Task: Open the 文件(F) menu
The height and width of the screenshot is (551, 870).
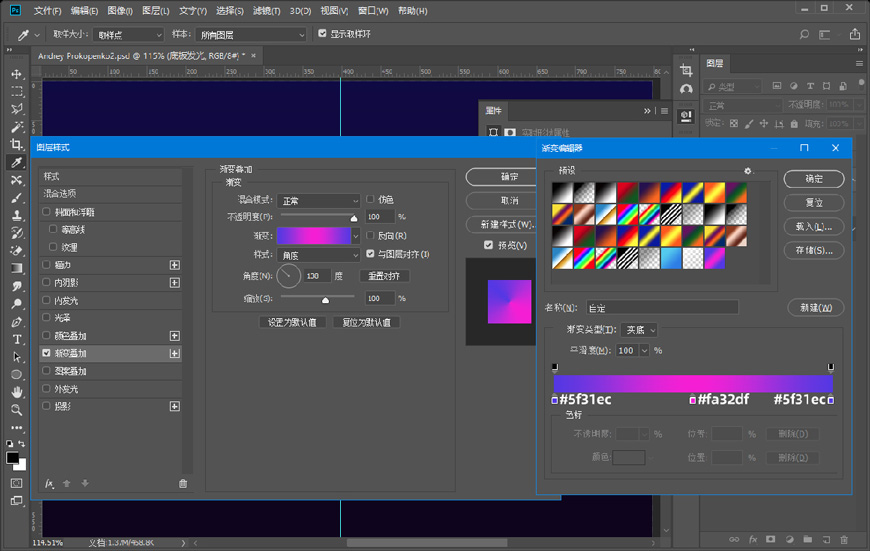Action: tap(47, 11)
